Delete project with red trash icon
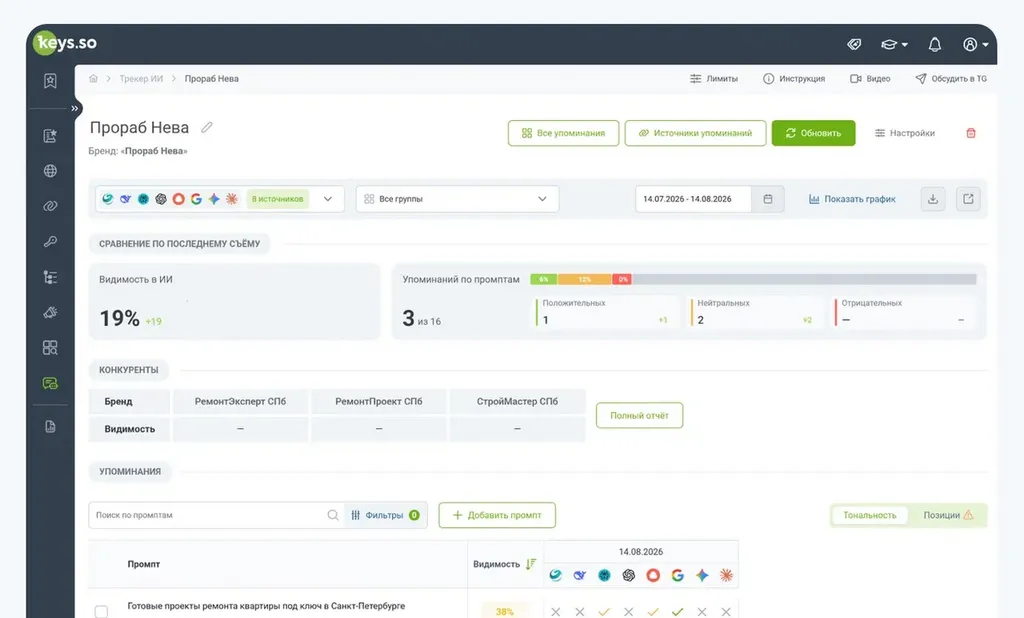 point(971,133)
